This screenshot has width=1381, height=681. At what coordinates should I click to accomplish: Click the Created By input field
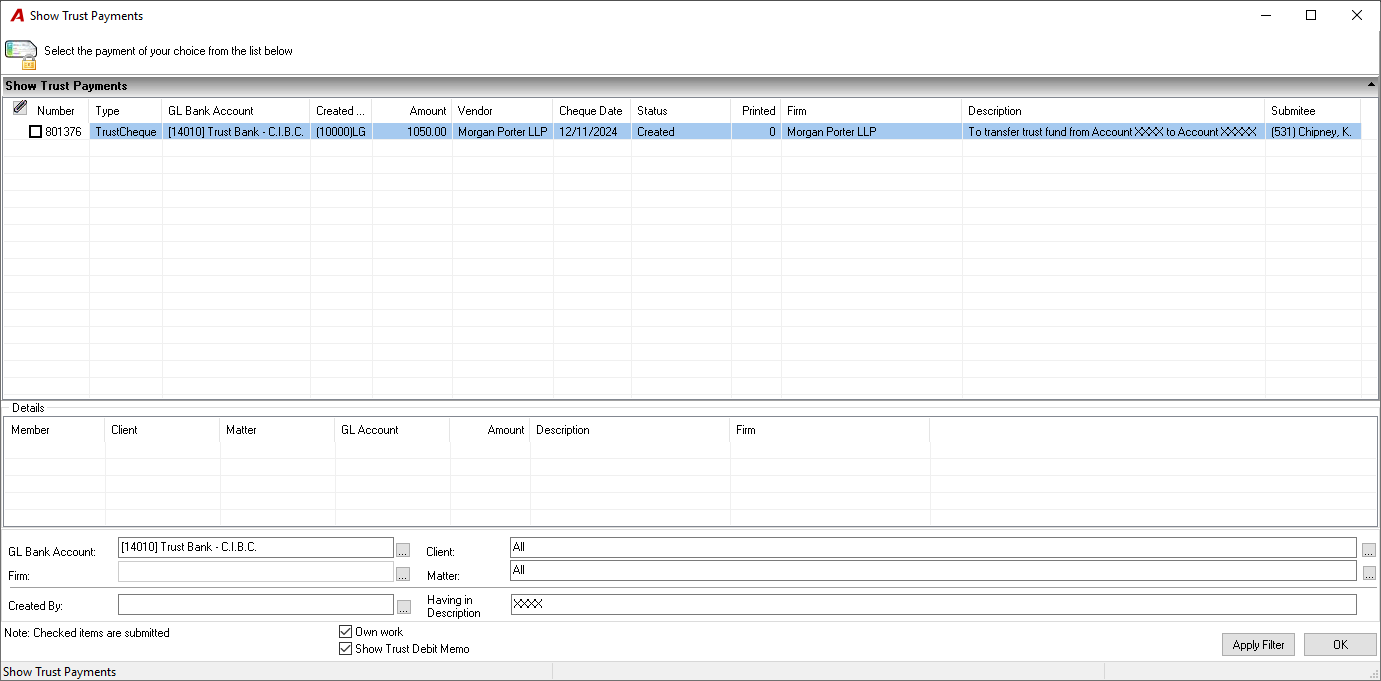click(x=256, y=604)
